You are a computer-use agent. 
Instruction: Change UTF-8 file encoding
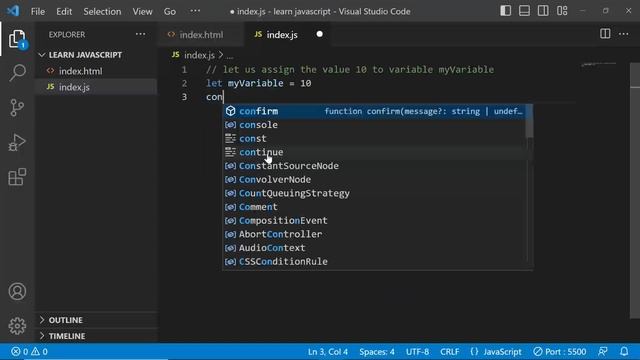click(x=417, y=351)
